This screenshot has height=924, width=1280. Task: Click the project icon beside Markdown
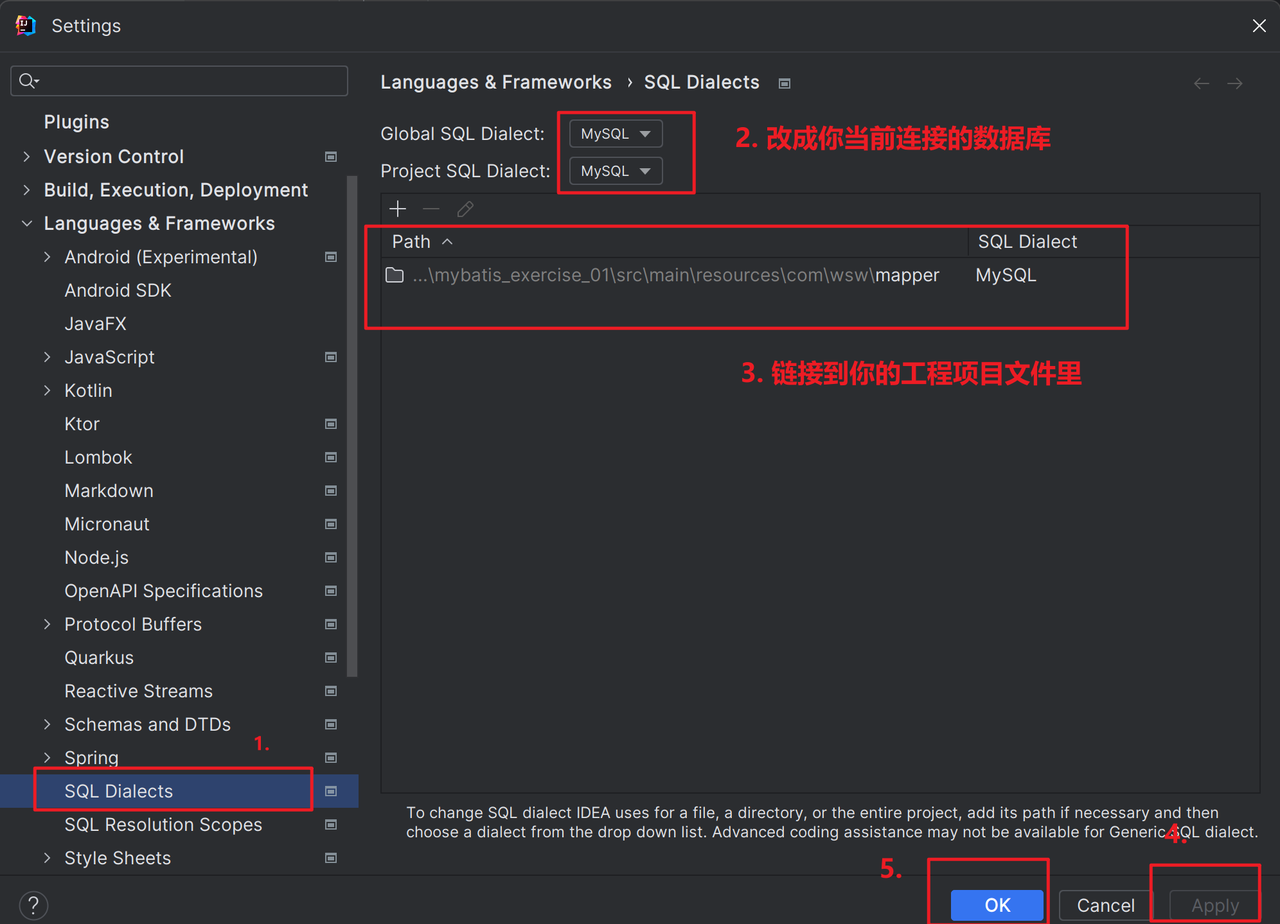point(331,491)
